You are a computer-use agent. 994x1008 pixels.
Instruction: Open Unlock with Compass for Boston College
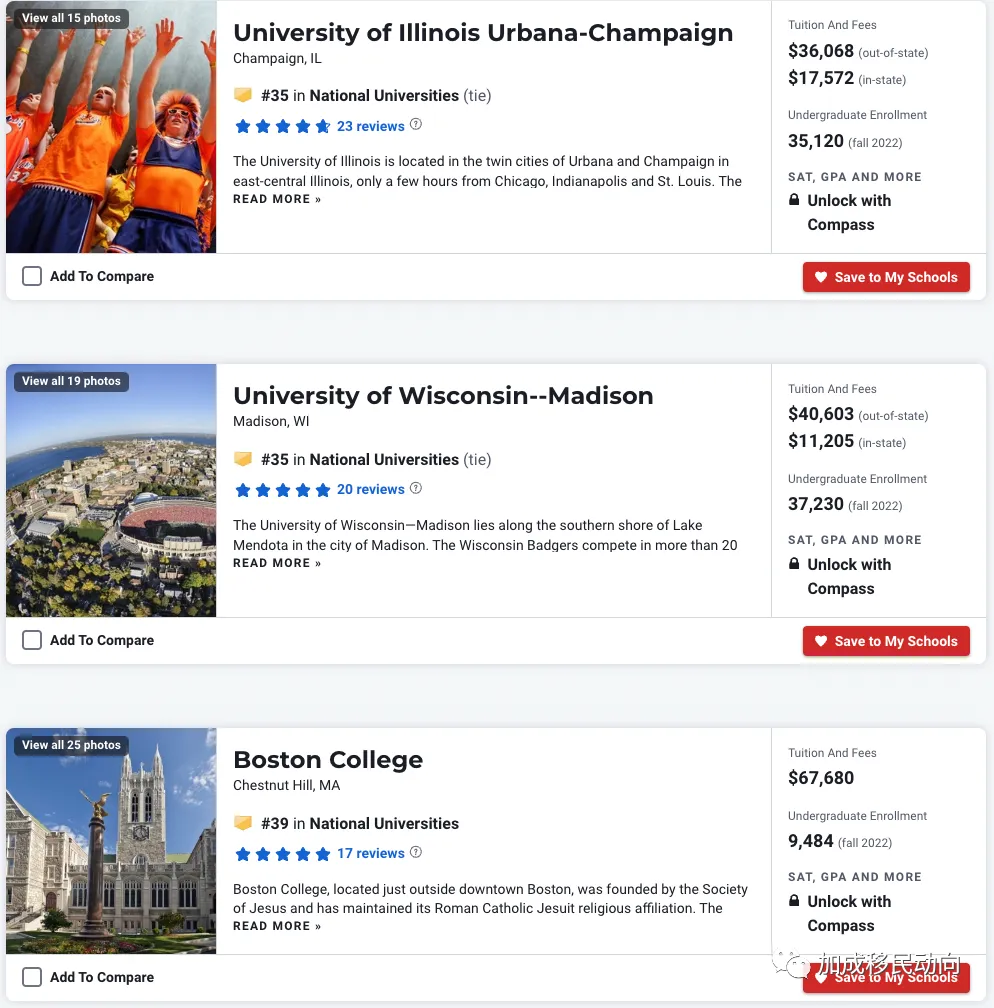[849, 914]
